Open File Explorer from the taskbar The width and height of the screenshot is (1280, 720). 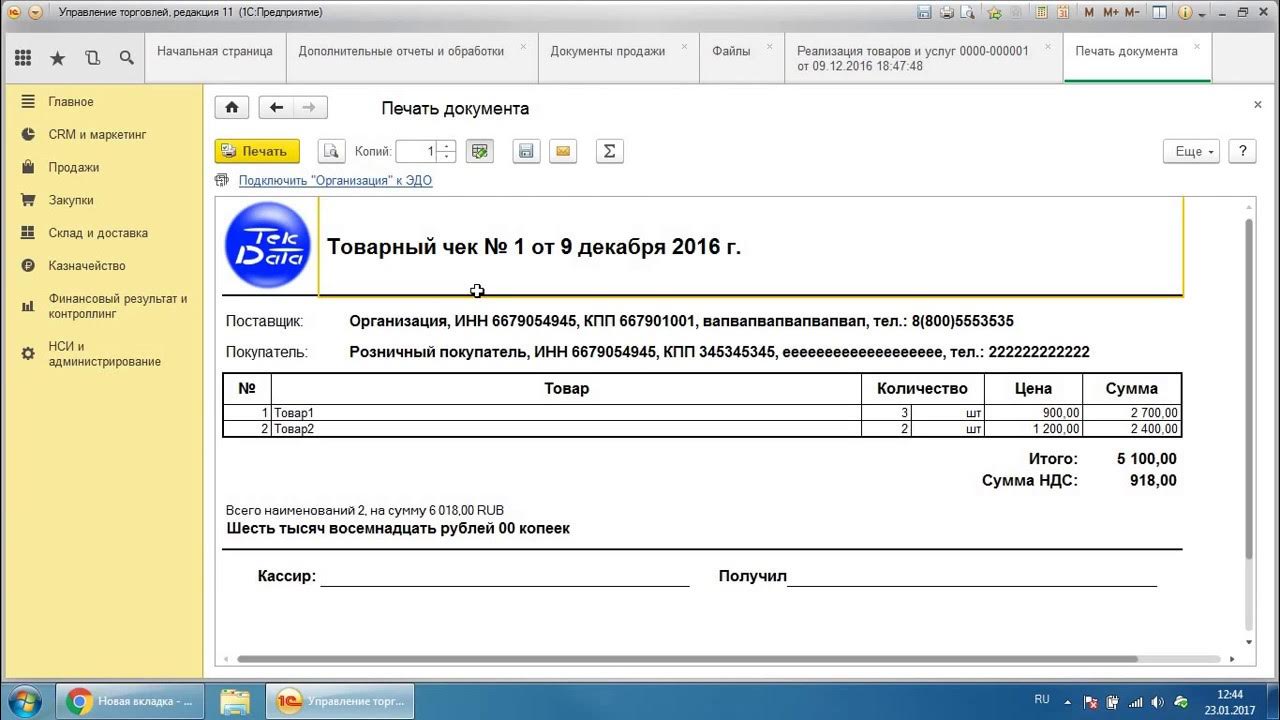pyautogui.click(x=235, y=701)
